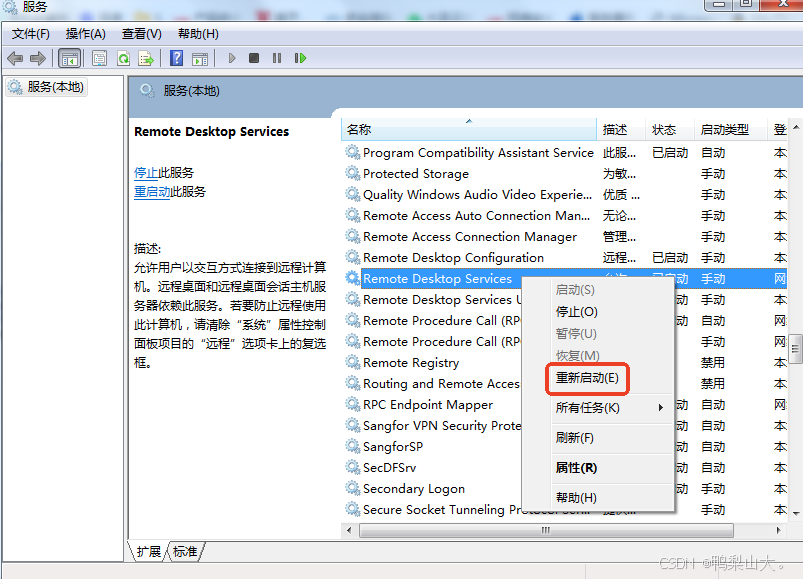
Task: Click the Start service play icon
Action: (x=232, y=58)
